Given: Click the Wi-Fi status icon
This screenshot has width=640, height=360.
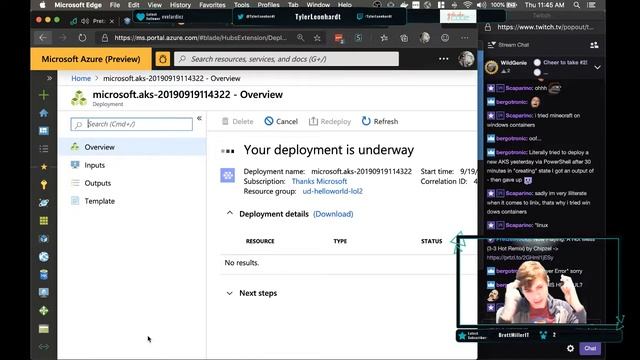Looking at the screenshot, I should 467,5.
